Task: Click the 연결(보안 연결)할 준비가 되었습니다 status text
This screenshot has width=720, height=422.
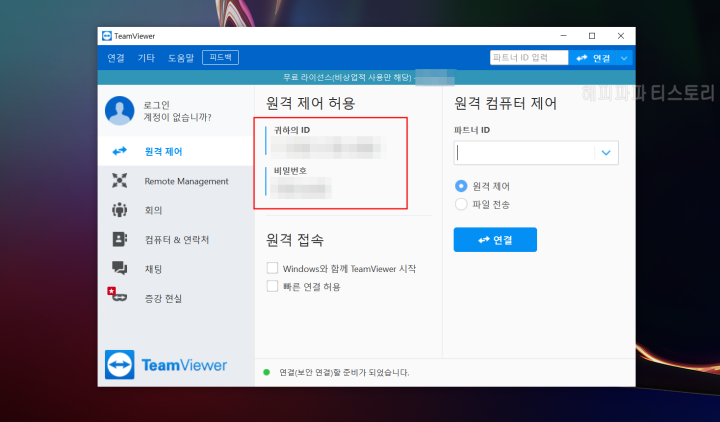Action: pyautogui.click(x=344, y=372)
